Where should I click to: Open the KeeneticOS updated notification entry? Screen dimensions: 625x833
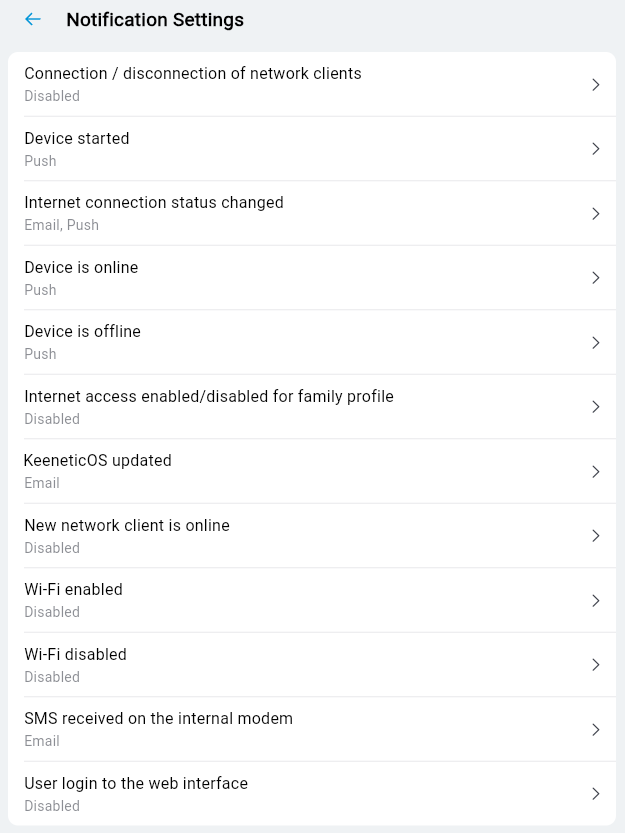tap(300, 471)
